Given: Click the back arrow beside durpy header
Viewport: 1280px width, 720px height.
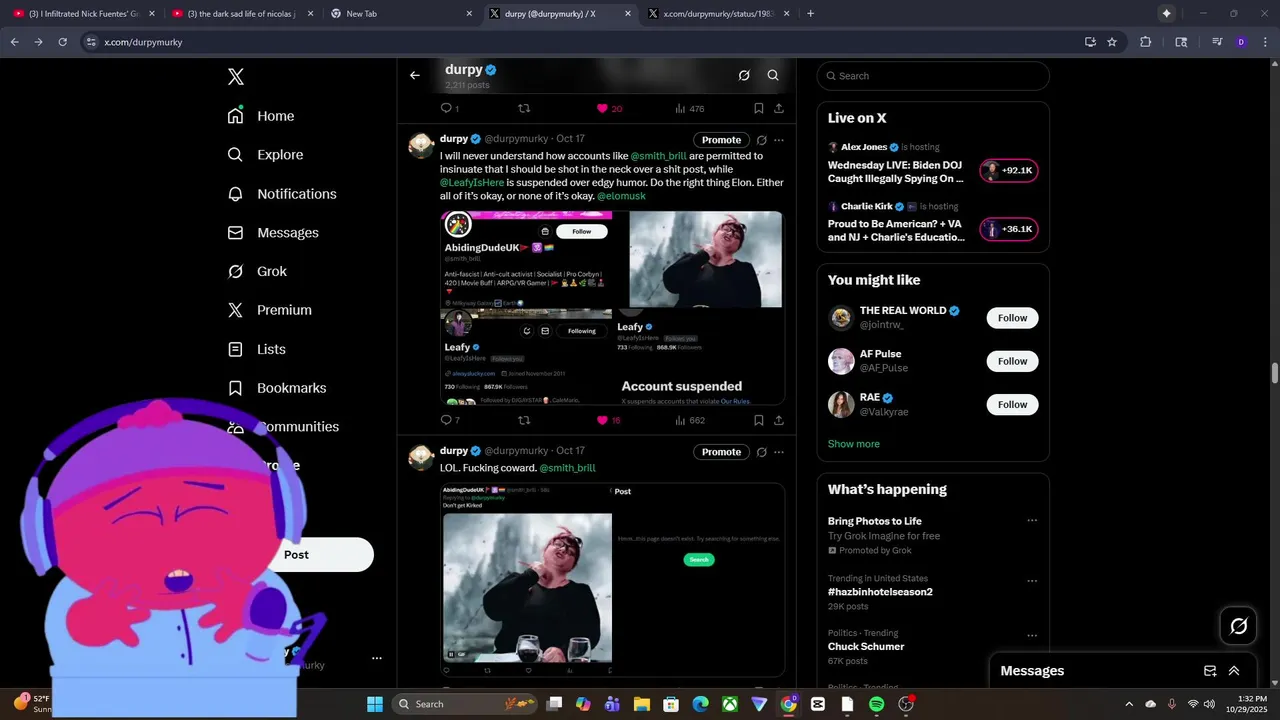Looking at the screenshot, I should (415, 75).
